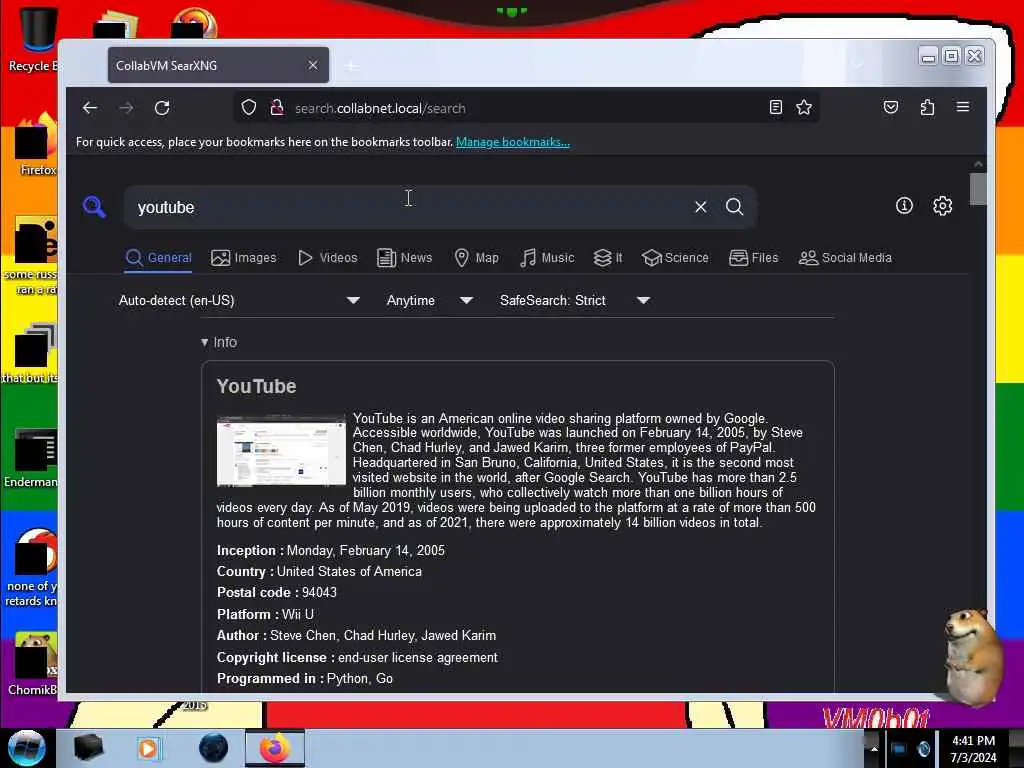Open the Pocket save icon
The image size is (1024, 768).
pyautogui.click(x=891, y=107)
